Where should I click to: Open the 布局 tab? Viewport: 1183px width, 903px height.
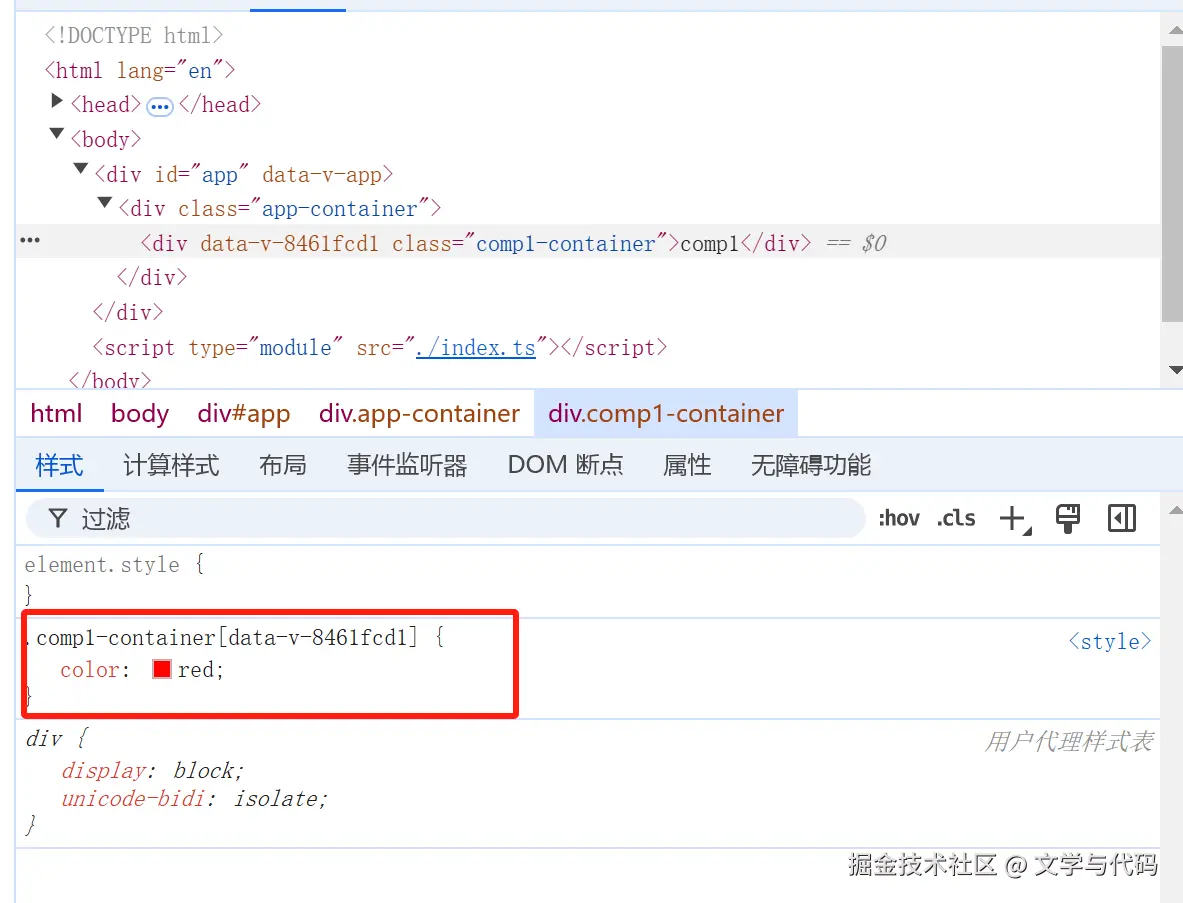[283, 465]
